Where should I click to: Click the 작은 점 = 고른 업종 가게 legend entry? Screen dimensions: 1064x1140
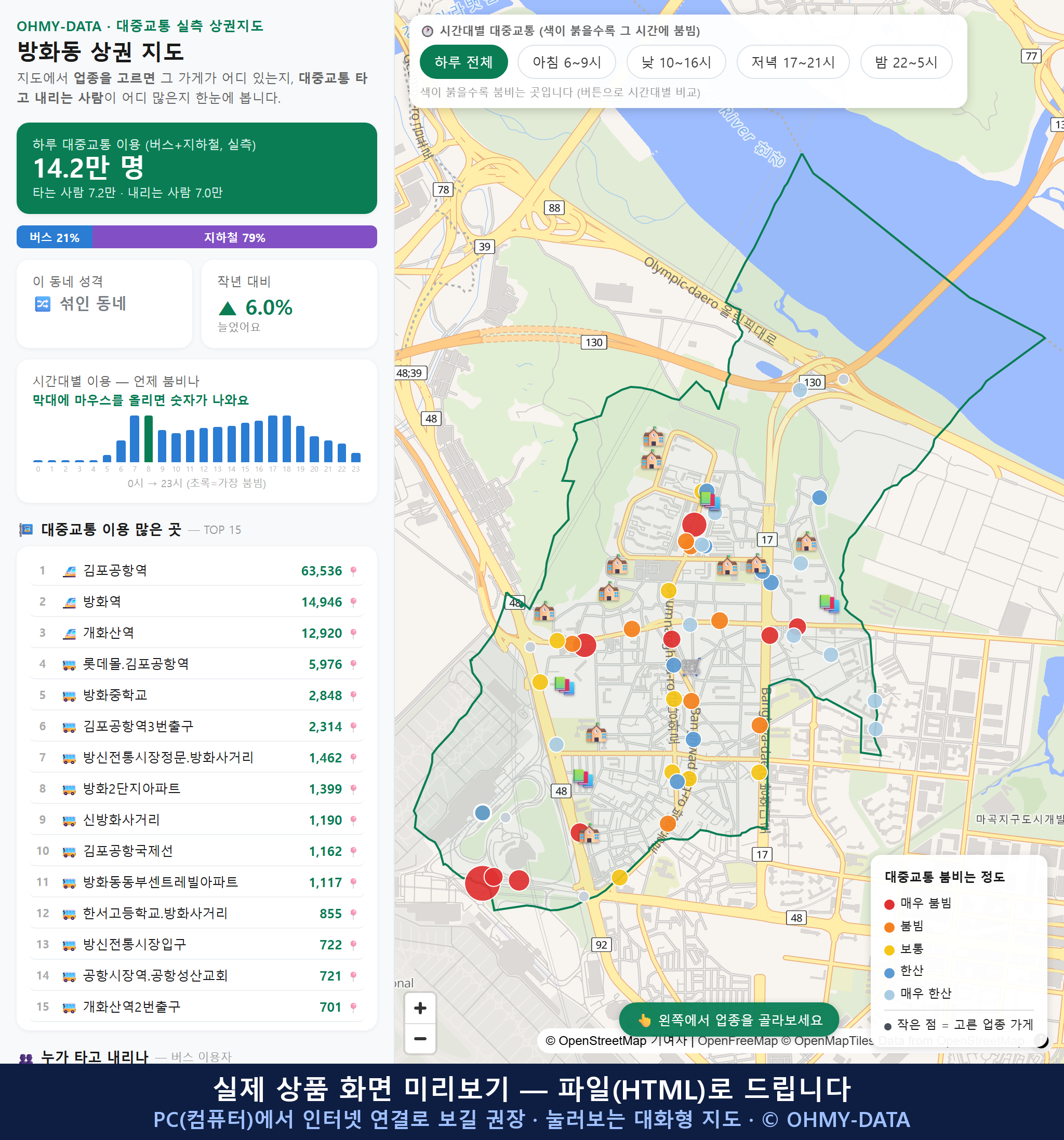959,1024
